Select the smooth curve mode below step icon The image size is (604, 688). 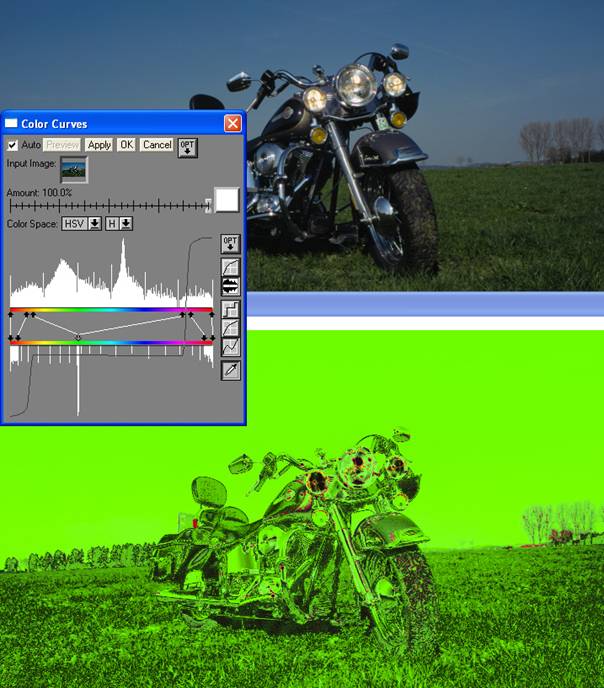tap(230, 328)
